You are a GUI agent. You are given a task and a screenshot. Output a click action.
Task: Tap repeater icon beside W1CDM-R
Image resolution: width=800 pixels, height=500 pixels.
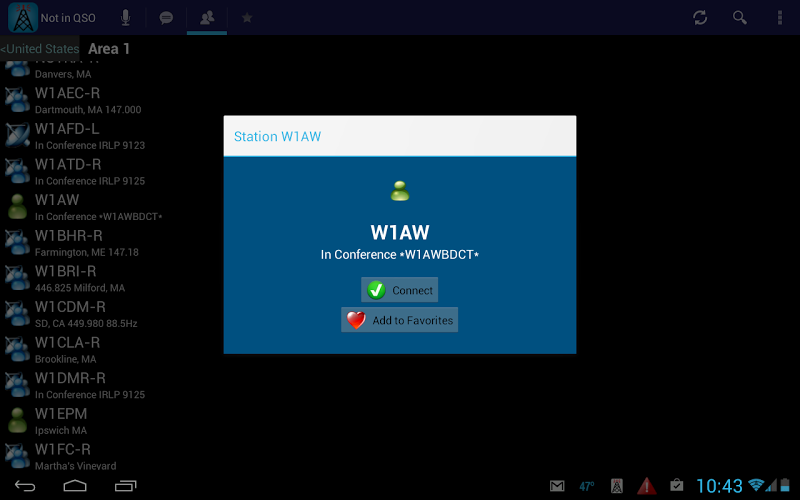[17, 314]
